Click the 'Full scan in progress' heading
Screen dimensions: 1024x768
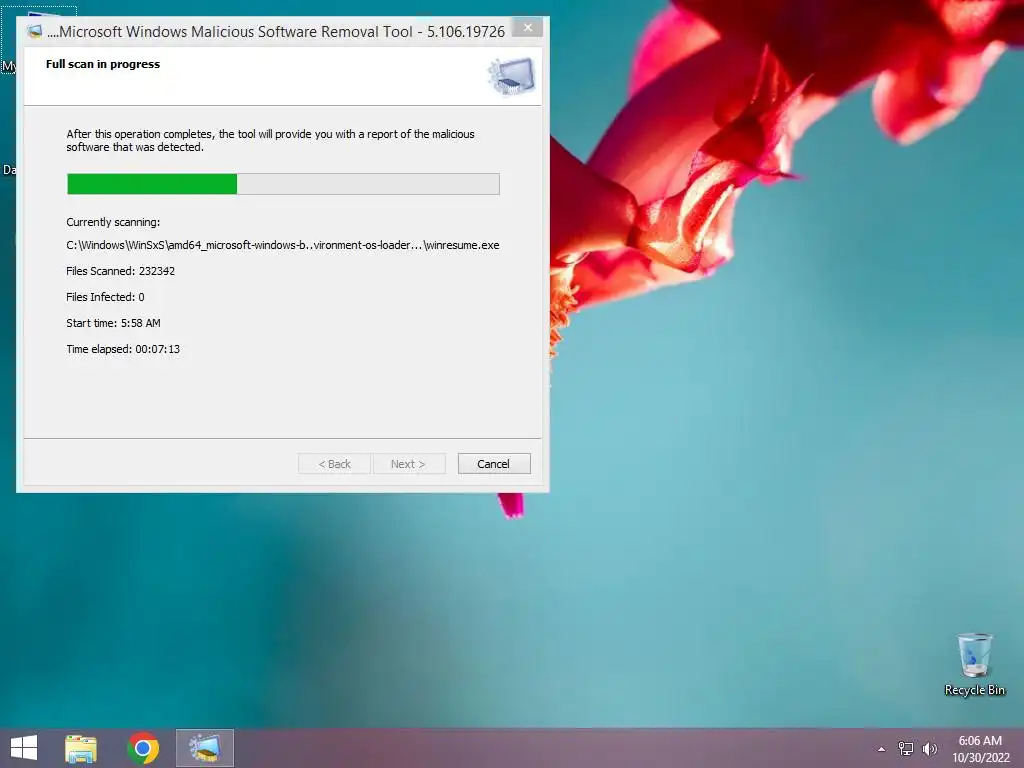(103, 64)
